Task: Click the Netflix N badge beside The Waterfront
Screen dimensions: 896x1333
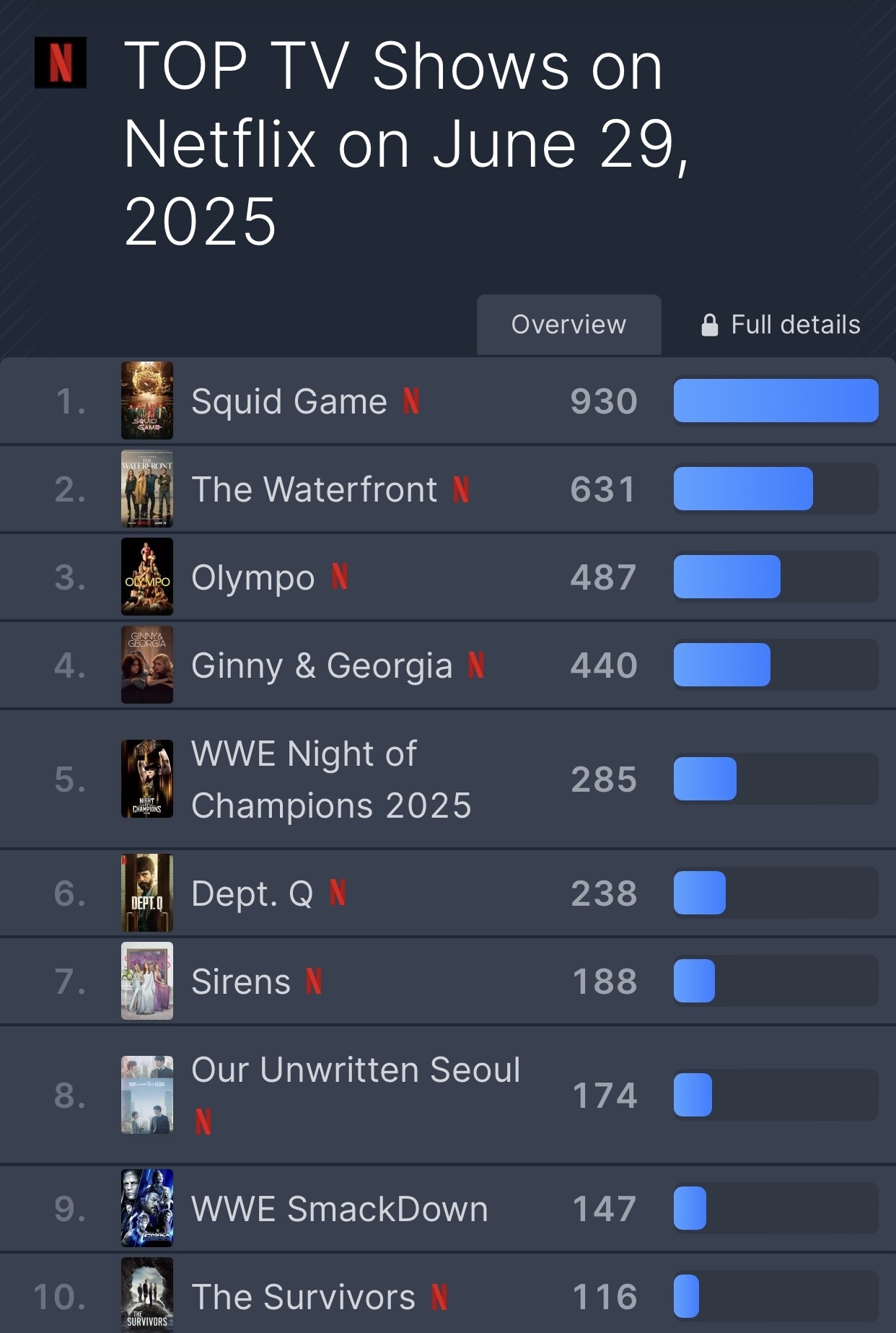Action: click(x=461, y=489)
